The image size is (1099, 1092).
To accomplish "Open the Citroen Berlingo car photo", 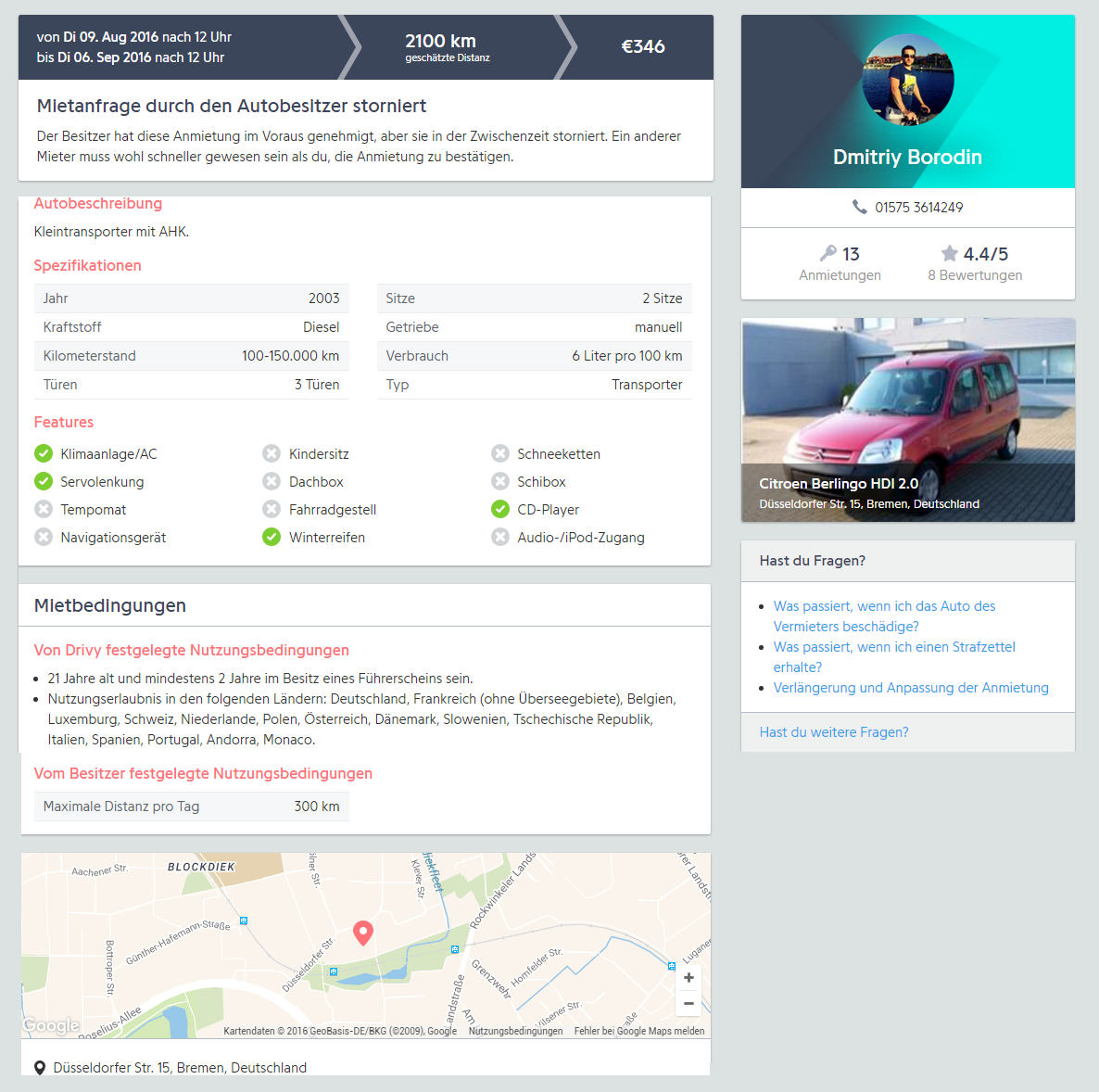I will (x=908, y=419).
